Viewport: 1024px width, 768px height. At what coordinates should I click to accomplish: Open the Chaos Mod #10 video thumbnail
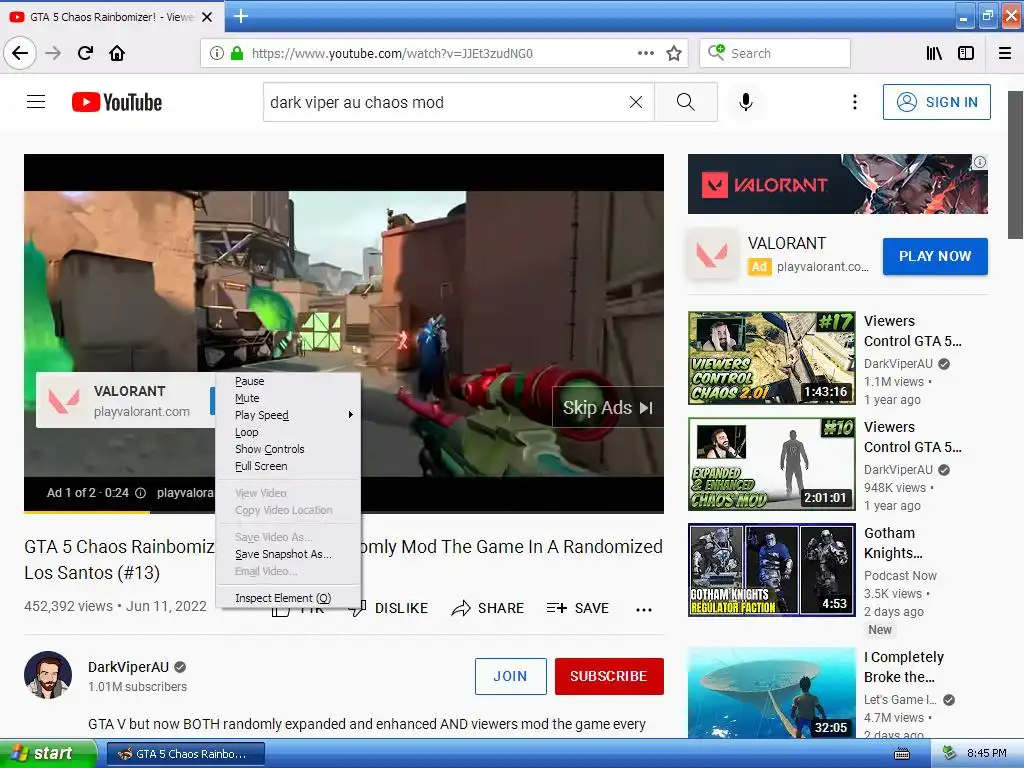tap(771, 464)
